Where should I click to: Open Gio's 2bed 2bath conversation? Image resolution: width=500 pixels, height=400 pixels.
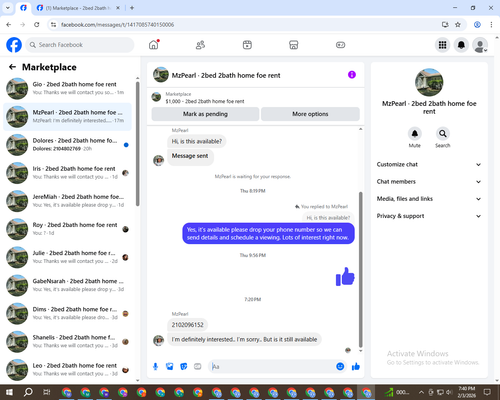[67, 88]
